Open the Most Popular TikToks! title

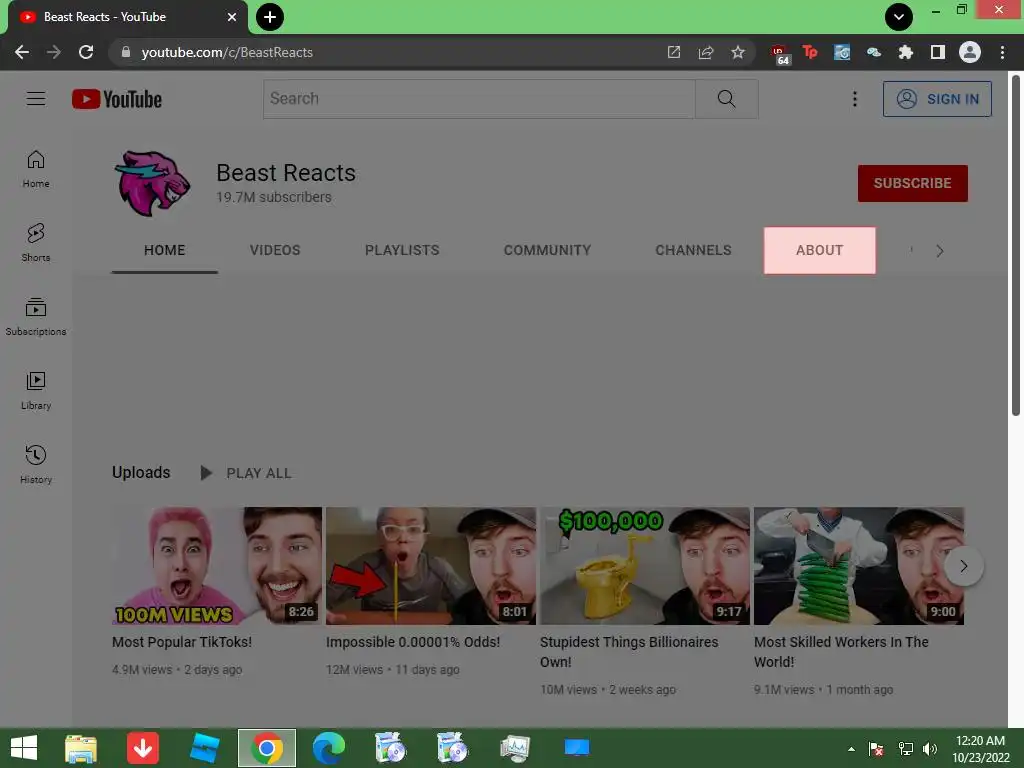coord(182,642)
